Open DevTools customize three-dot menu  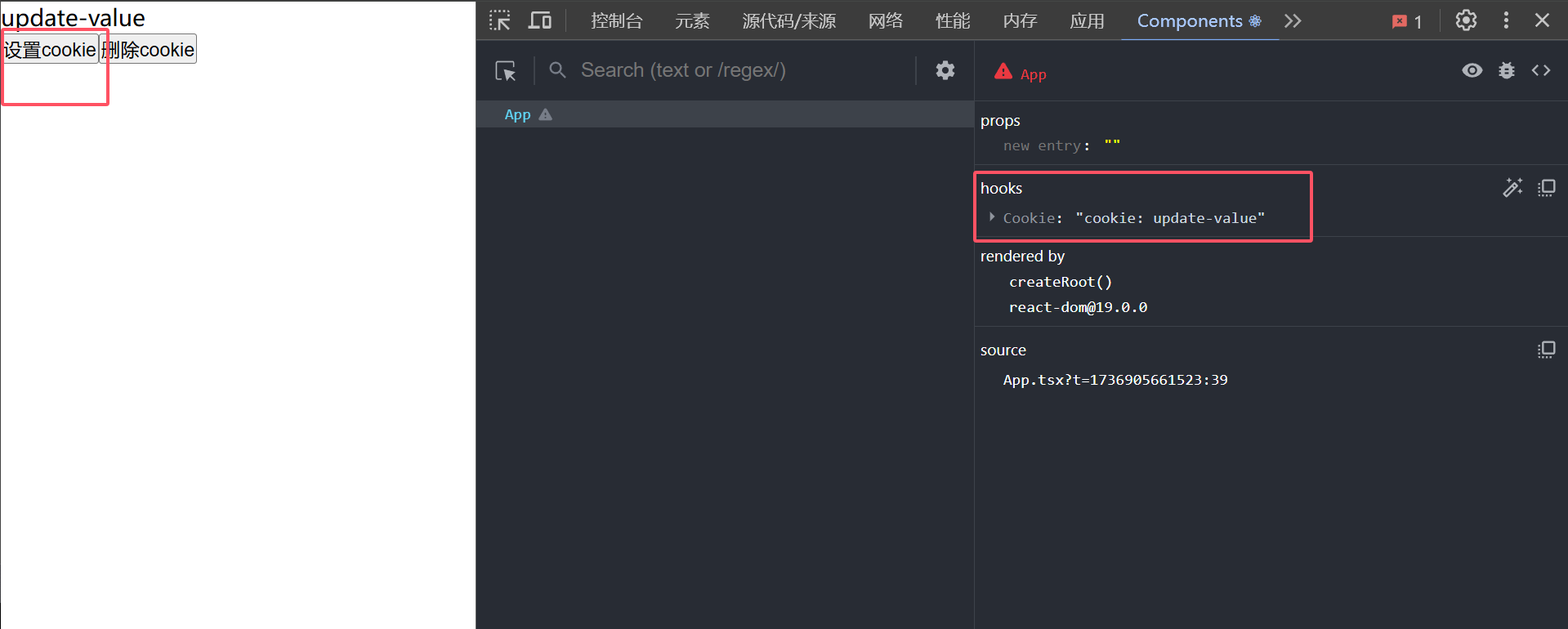pos(1506,20)
